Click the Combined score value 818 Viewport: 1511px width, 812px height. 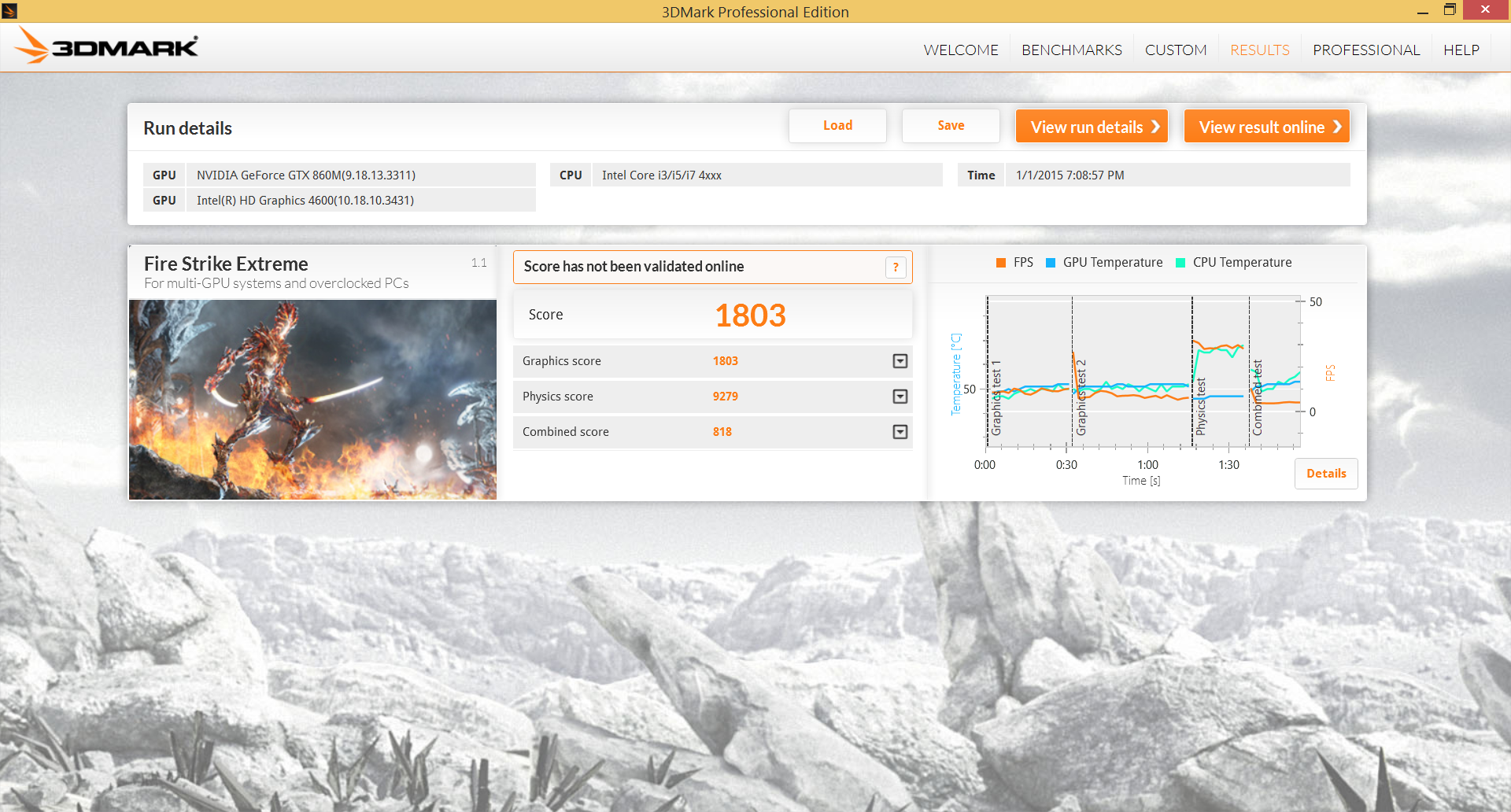tap(722, 432)
